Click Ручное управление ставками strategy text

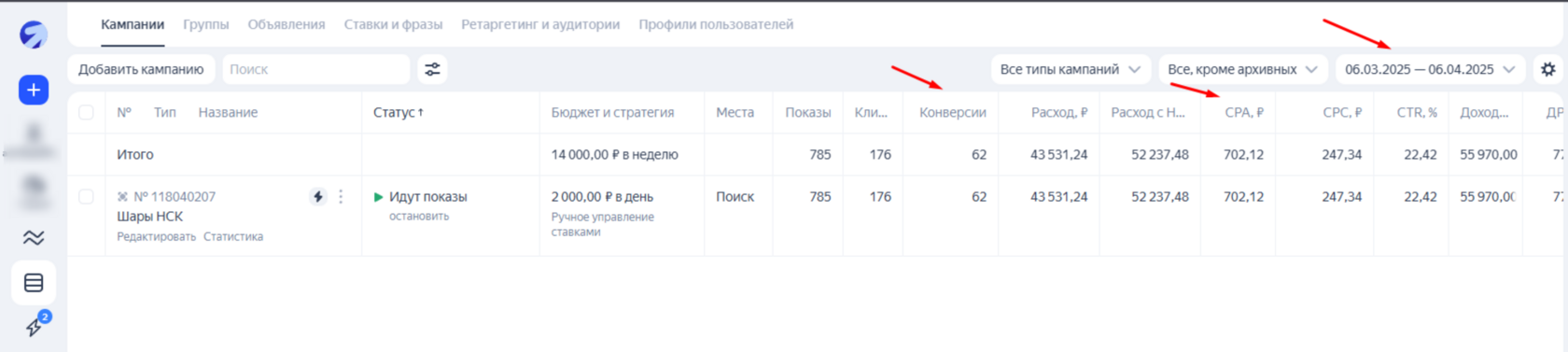(602, 224)
